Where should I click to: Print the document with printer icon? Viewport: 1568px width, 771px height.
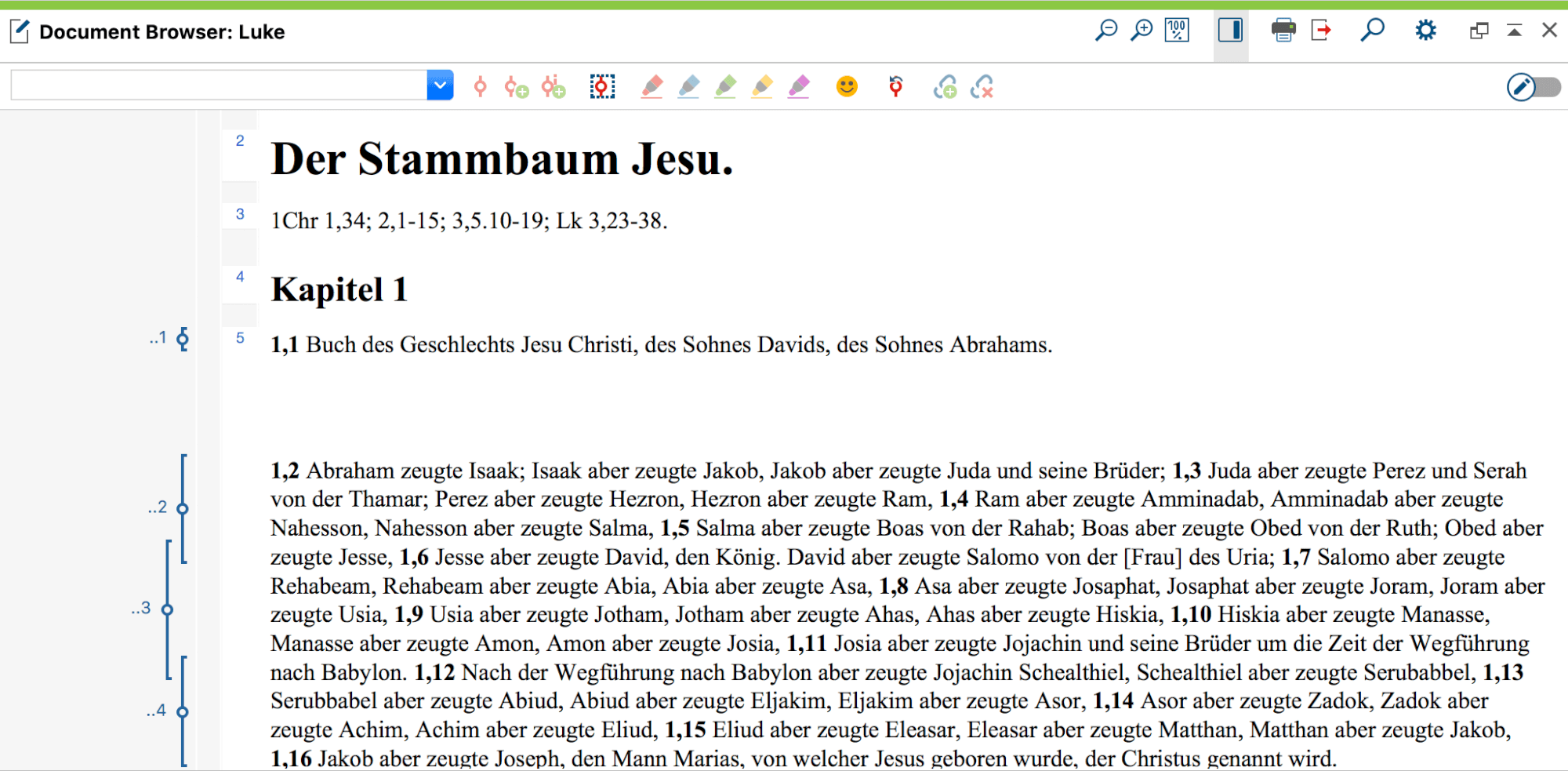(1283, 31)
